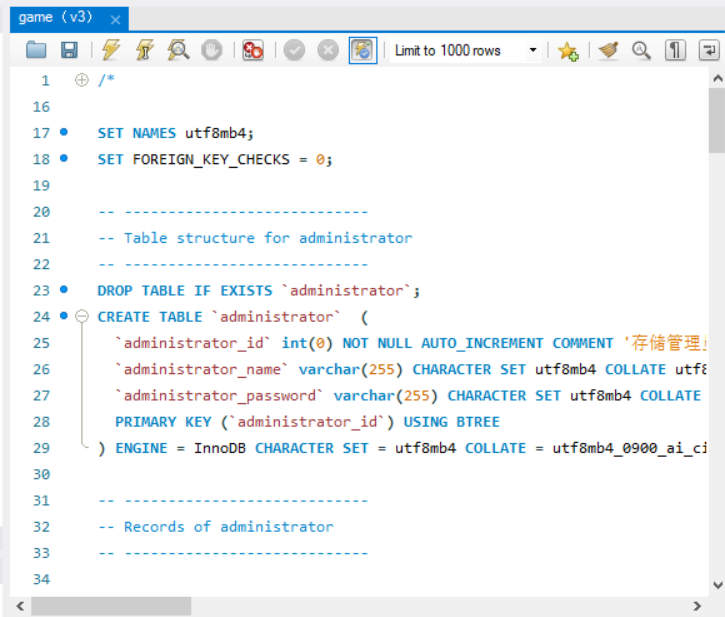
Task: Click the statement marker dot on line 24
Action: coord(64,316)
